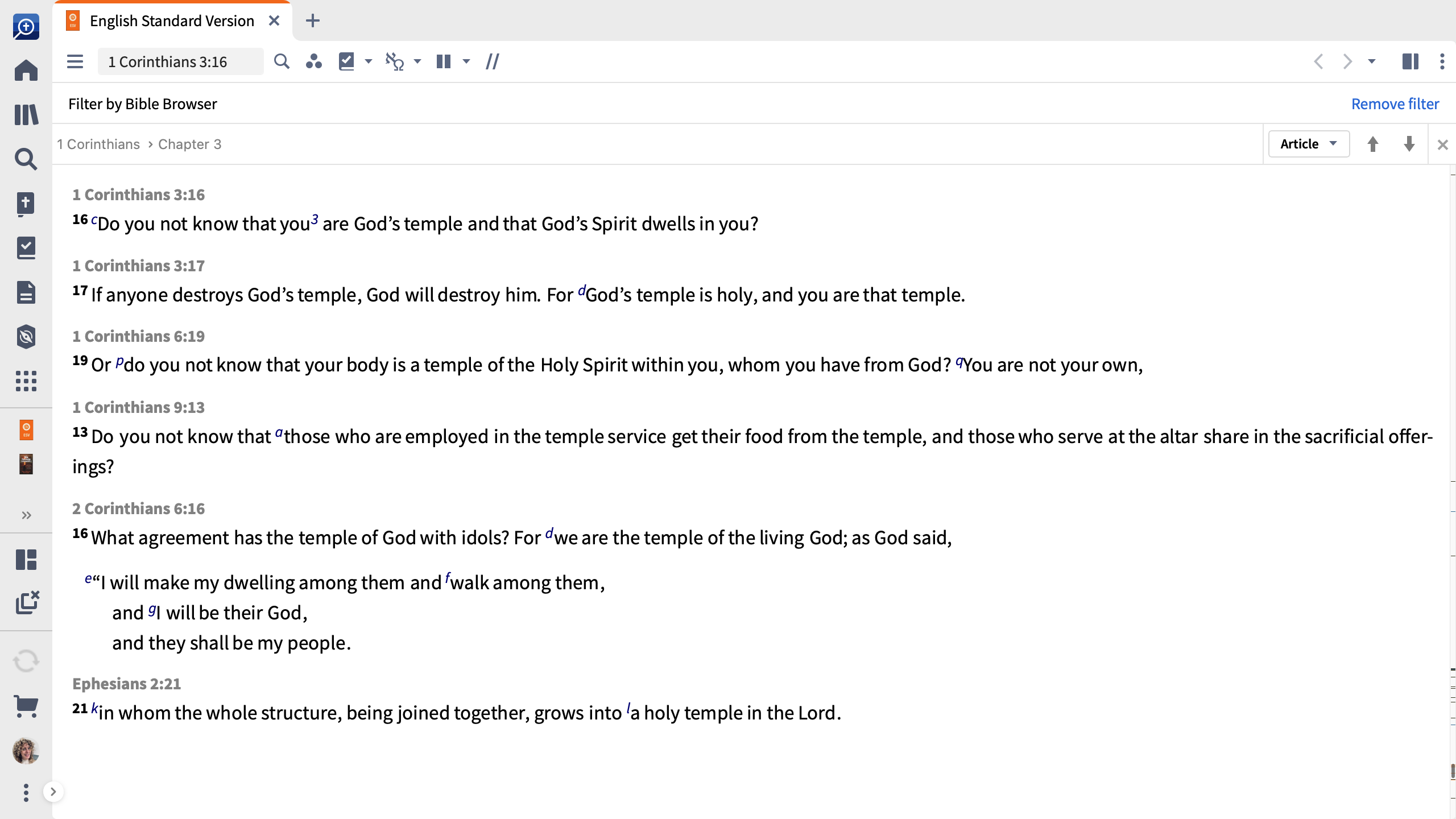Jump to next article with down arrow
Screen dimensions: 1456x819
coord(1409,144)
